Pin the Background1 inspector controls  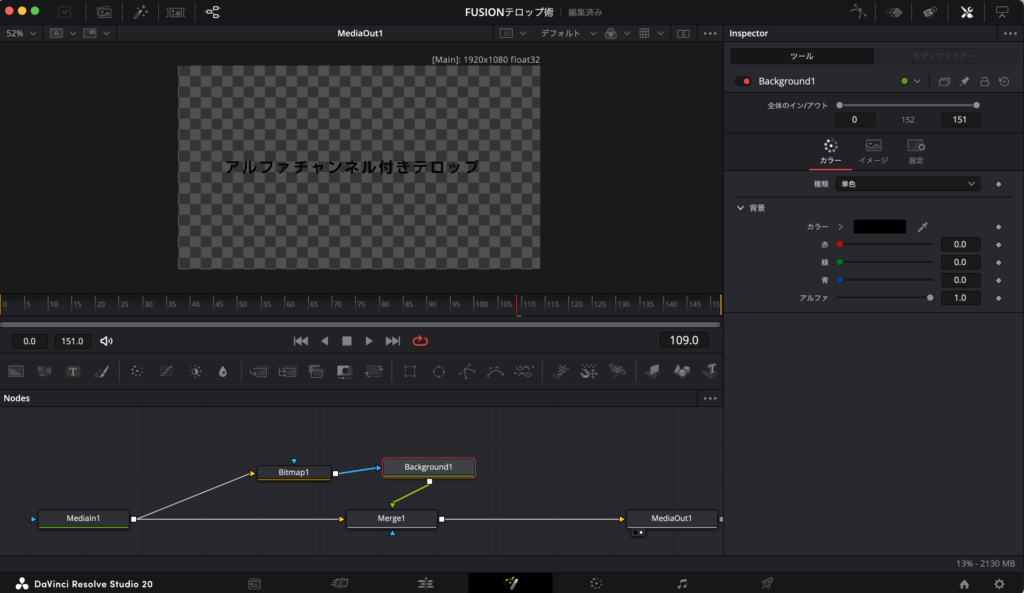(964, 81)
